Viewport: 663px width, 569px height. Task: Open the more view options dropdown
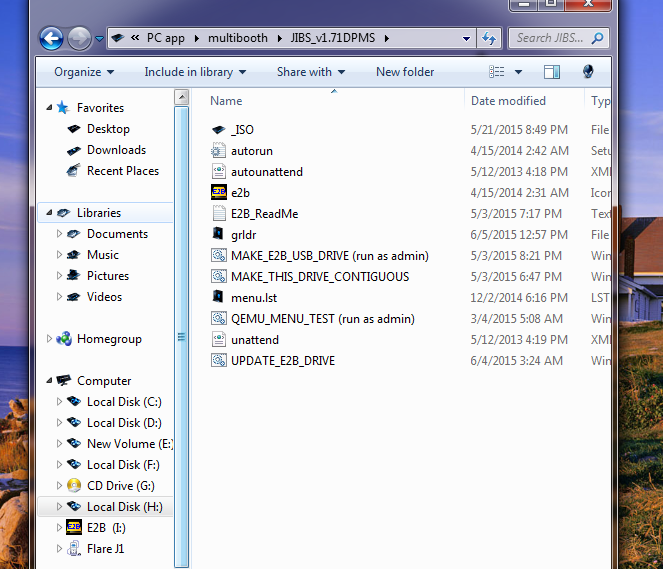pos(518,72)
